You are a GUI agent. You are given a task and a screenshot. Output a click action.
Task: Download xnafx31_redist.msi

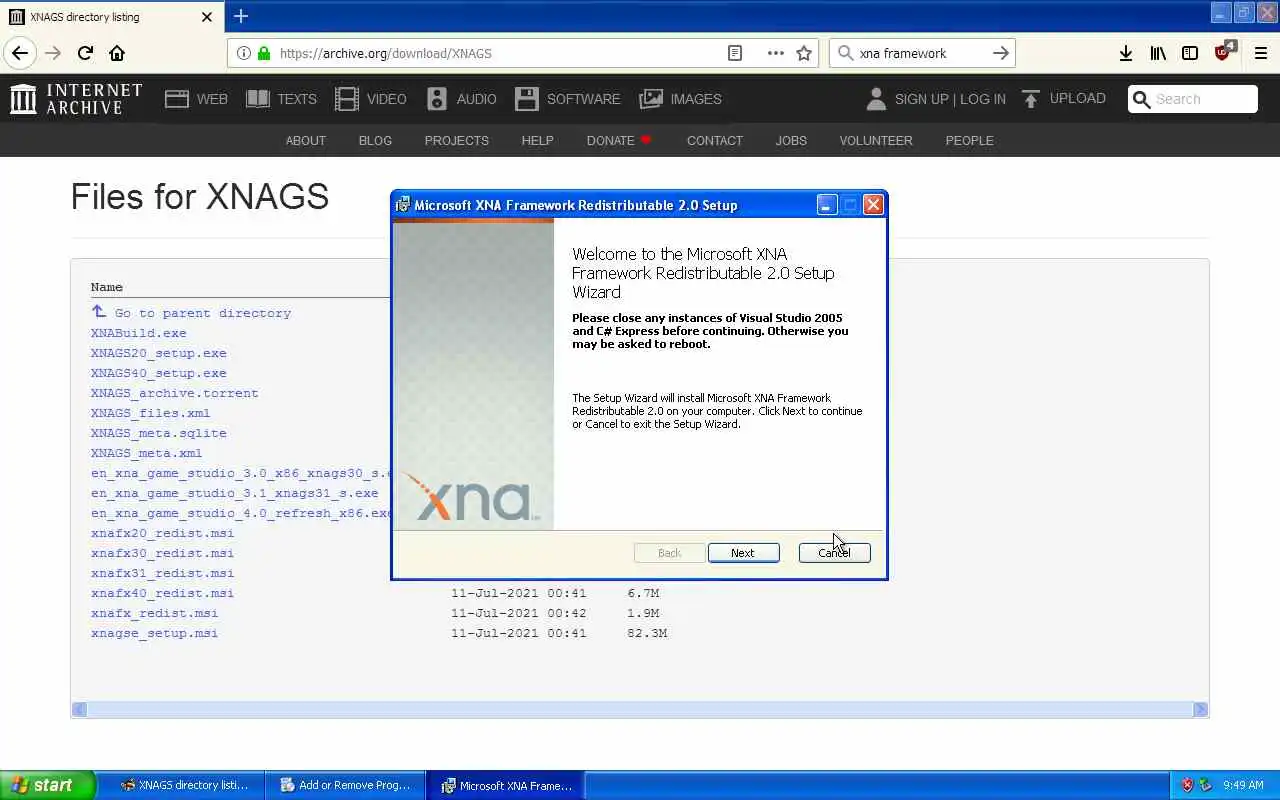point(162,573)
